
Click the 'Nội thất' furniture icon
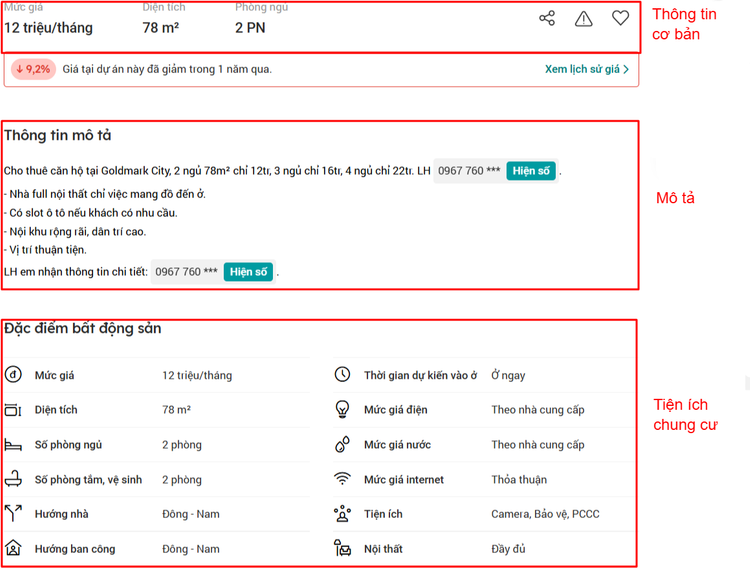(x=343, y=549)
